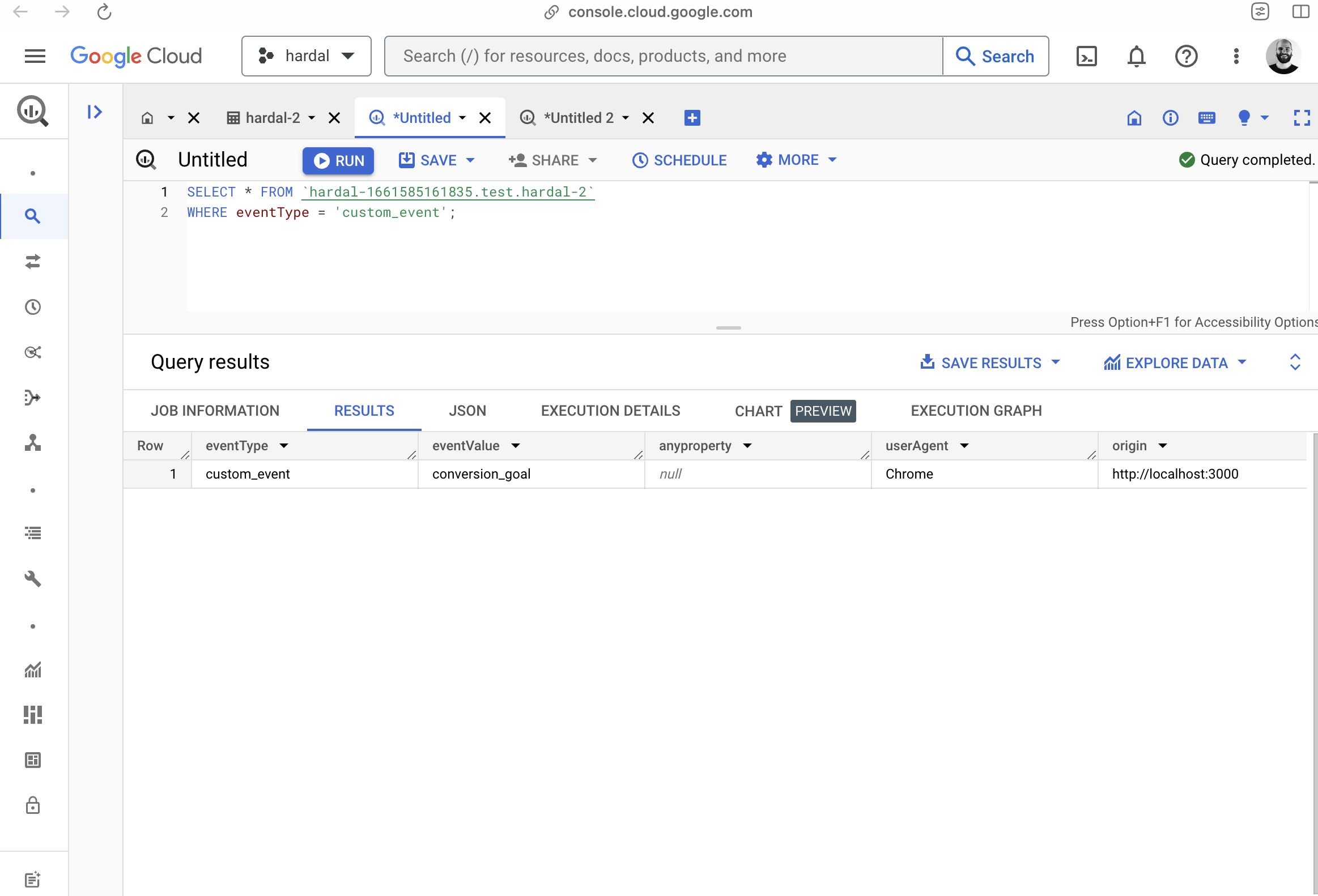Screen dimensions: 1318x896
Task: Open the info icon in tab toolbar
Action: pos(1170,118)
